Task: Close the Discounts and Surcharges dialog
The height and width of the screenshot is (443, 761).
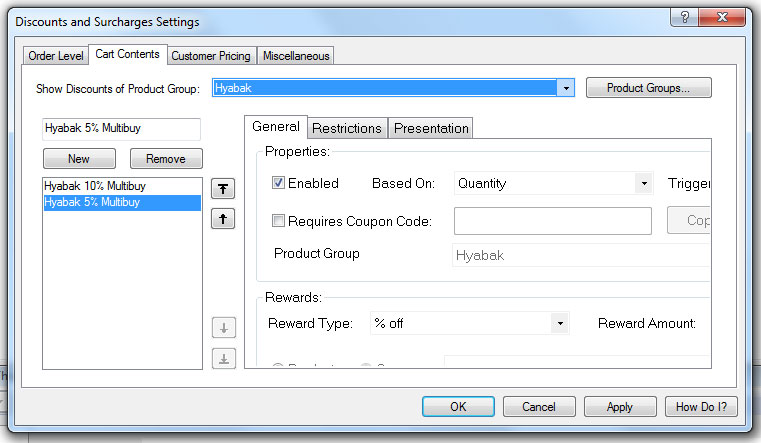Action: point(722,17)
